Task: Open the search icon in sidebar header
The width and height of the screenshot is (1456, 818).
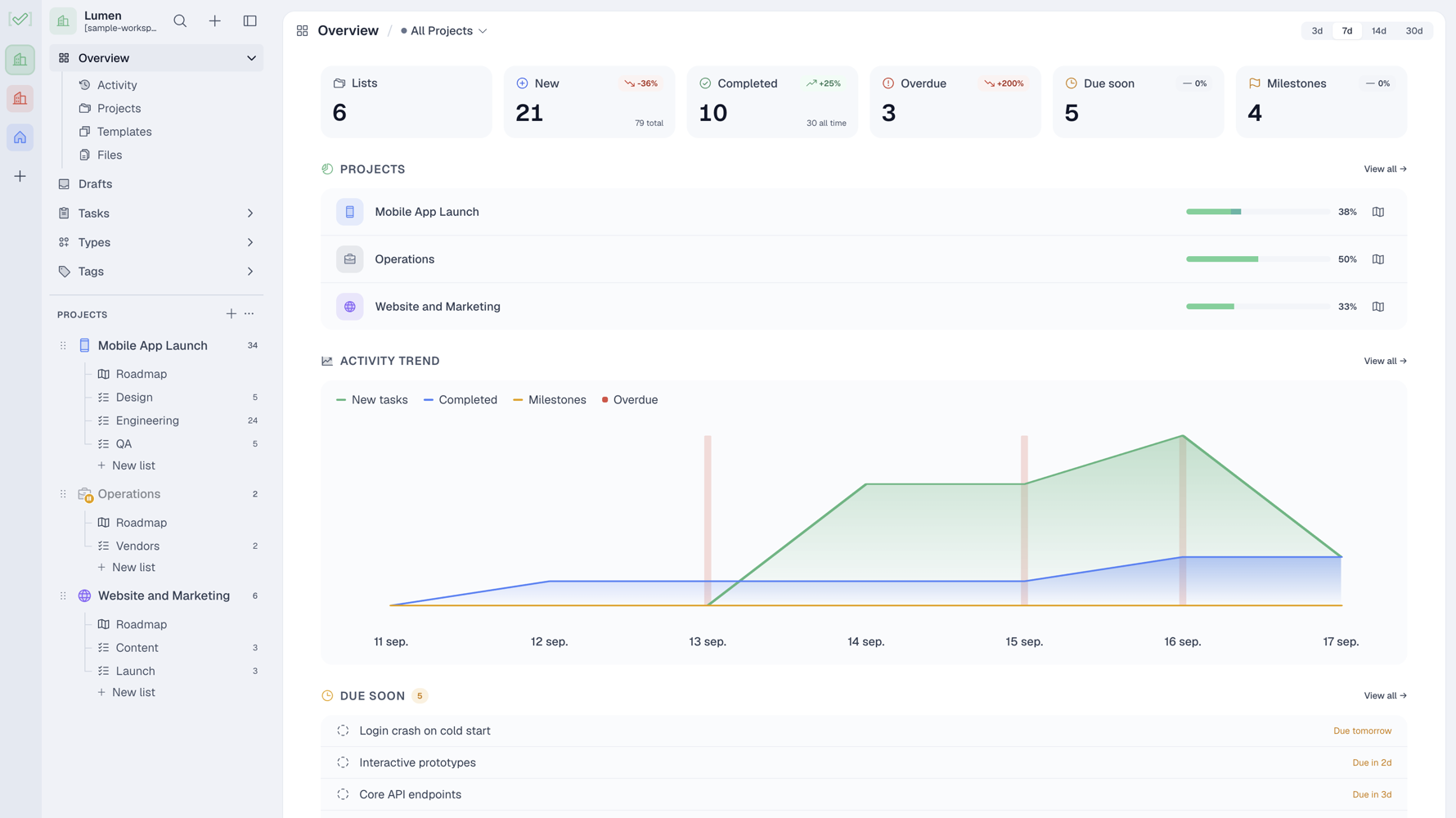Action: [180, 21]
